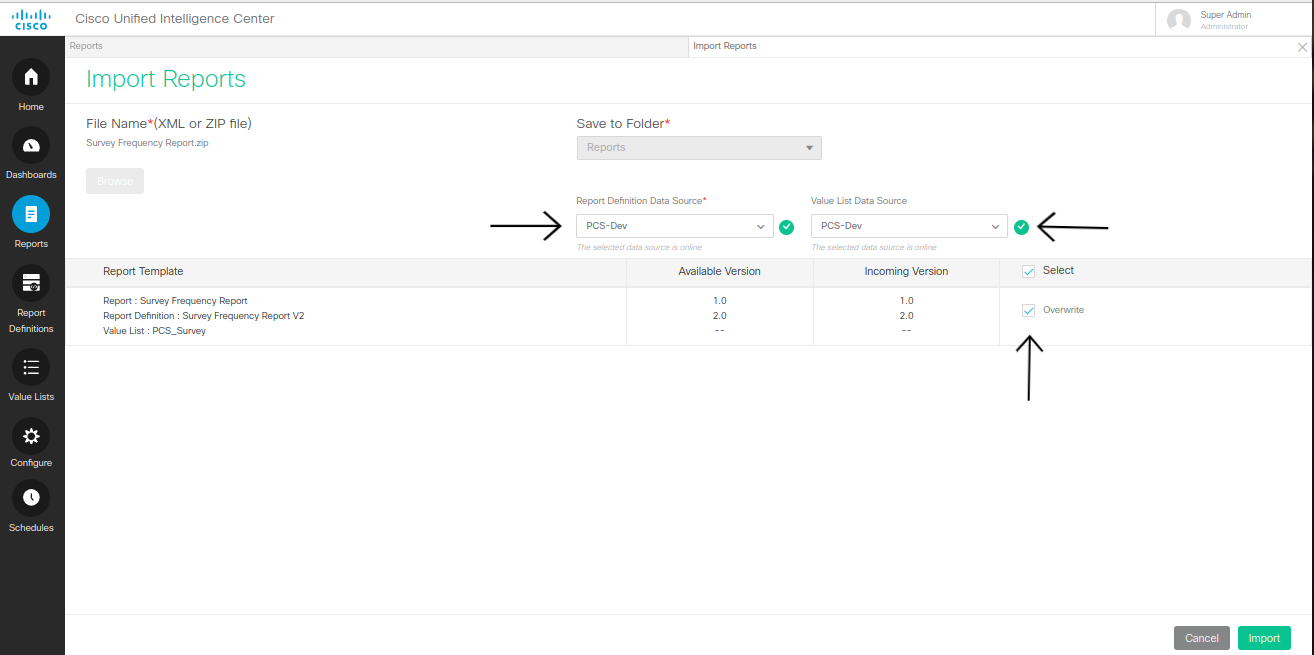Select the Import Reports tab
The width and height of the screenshot is (1314, 655).
pos(725,46)
